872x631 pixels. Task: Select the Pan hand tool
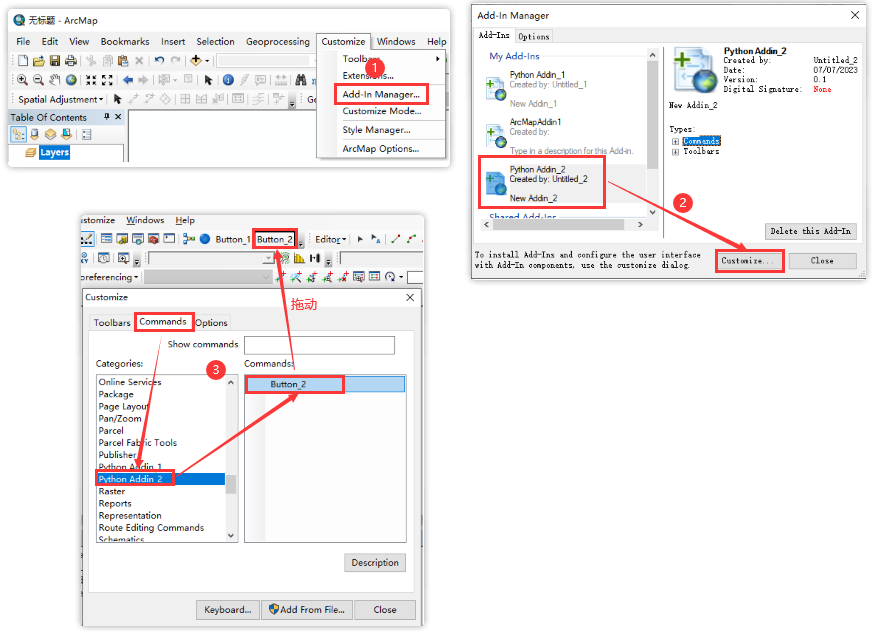coord(54,80)
